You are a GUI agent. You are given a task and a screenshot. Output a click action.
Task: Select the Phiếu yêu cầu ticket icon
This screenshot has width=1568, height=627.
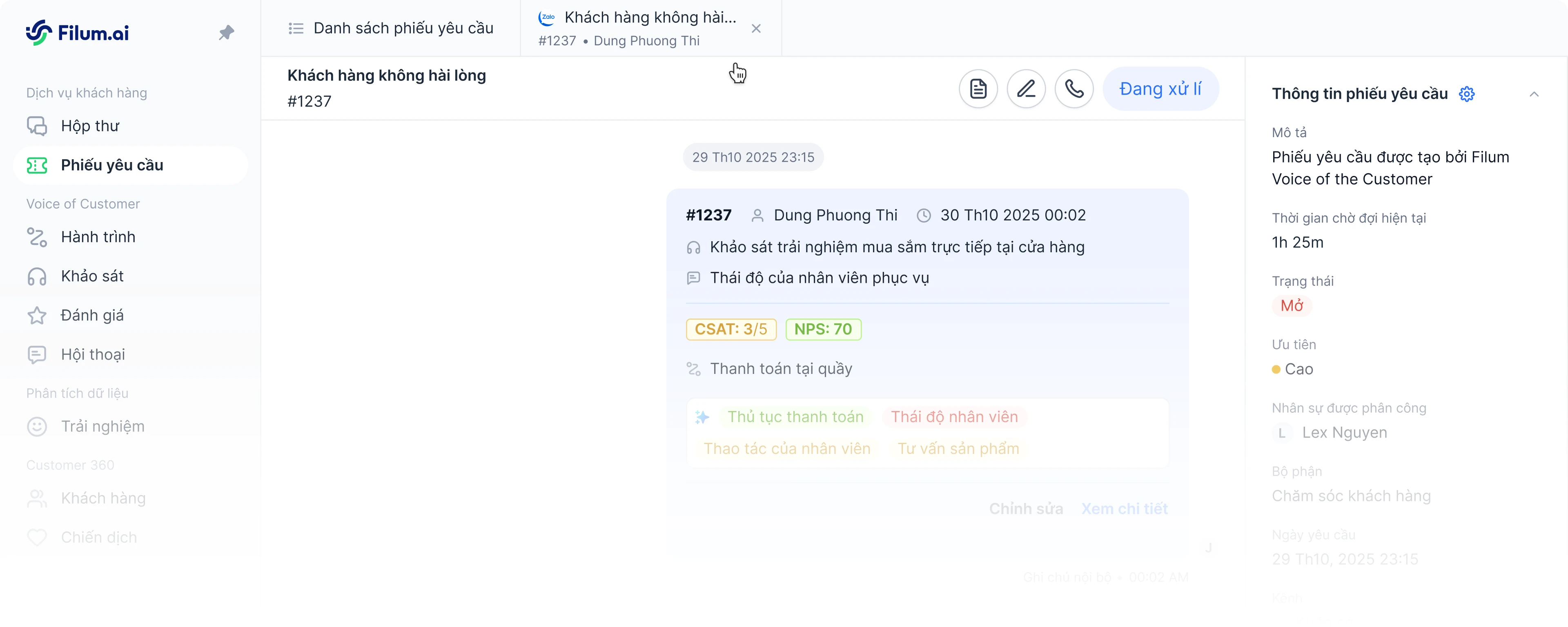click(37, 165)
